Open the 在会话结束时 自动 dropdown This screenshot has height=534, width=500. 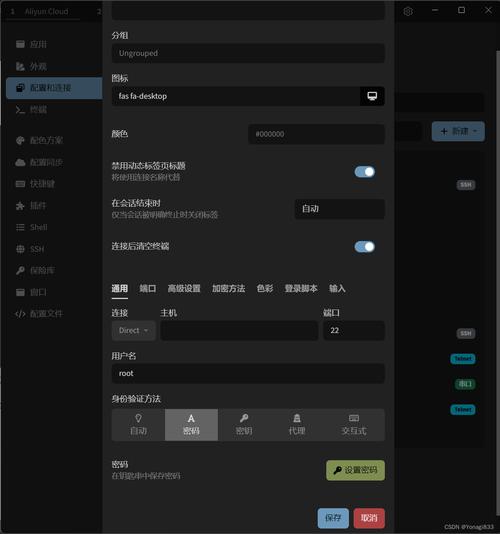click(340, 209)
